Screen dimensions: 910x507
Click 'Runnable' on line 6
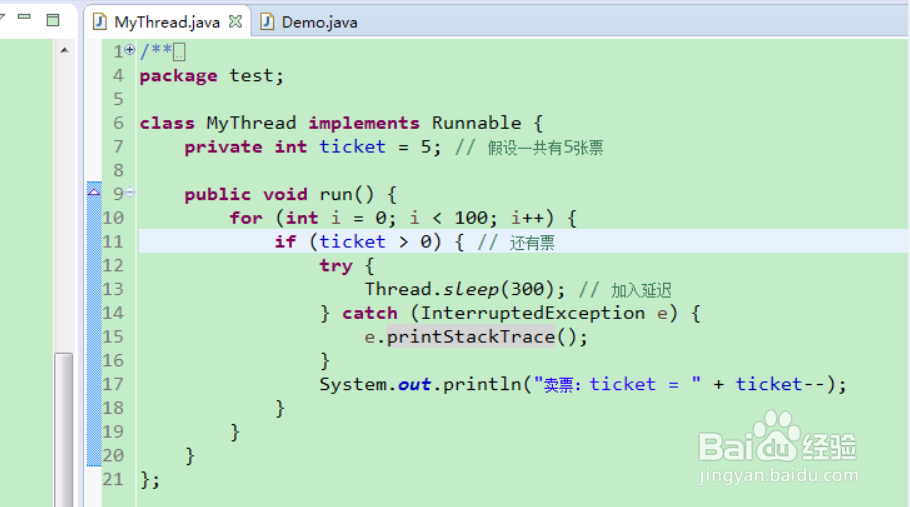(476, 123)
